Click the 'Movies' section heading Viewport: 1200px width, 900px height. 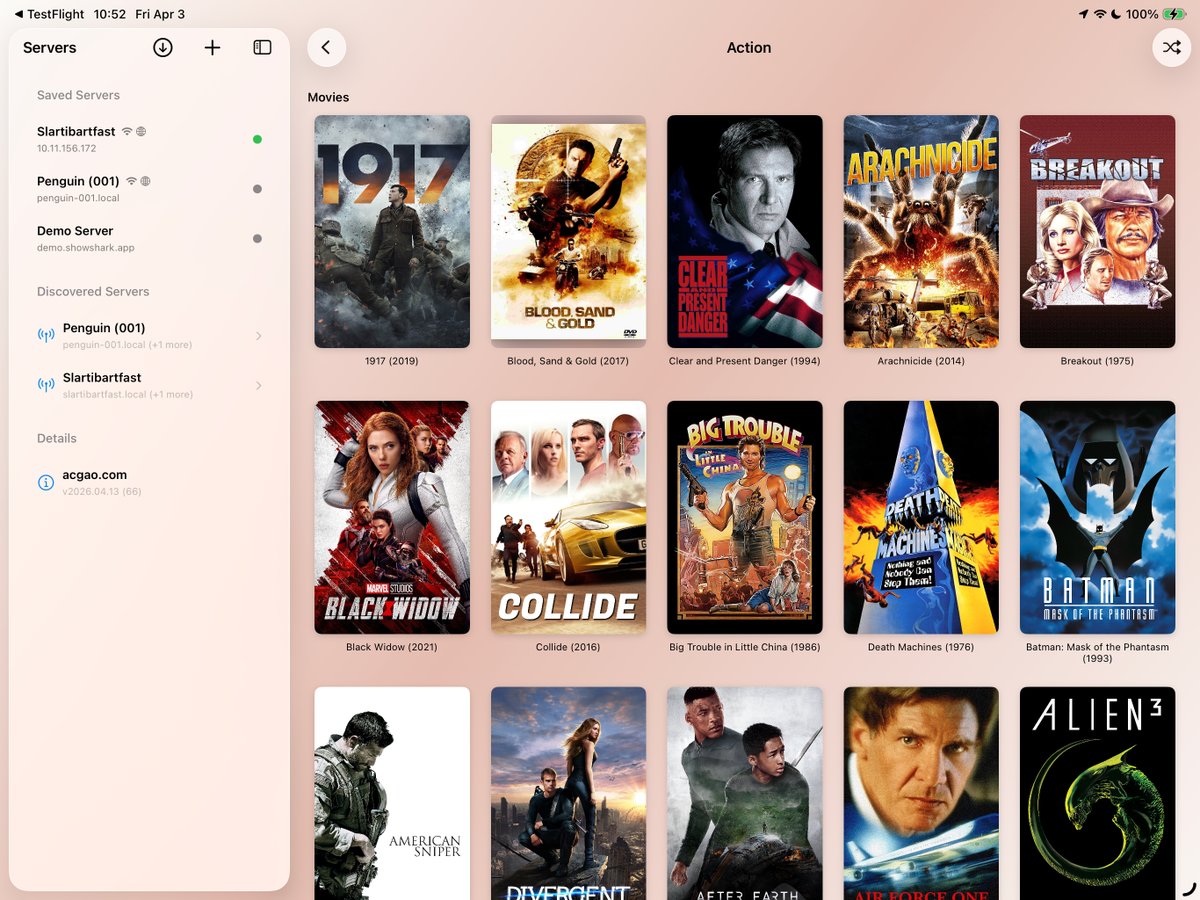tap(328, 97)
